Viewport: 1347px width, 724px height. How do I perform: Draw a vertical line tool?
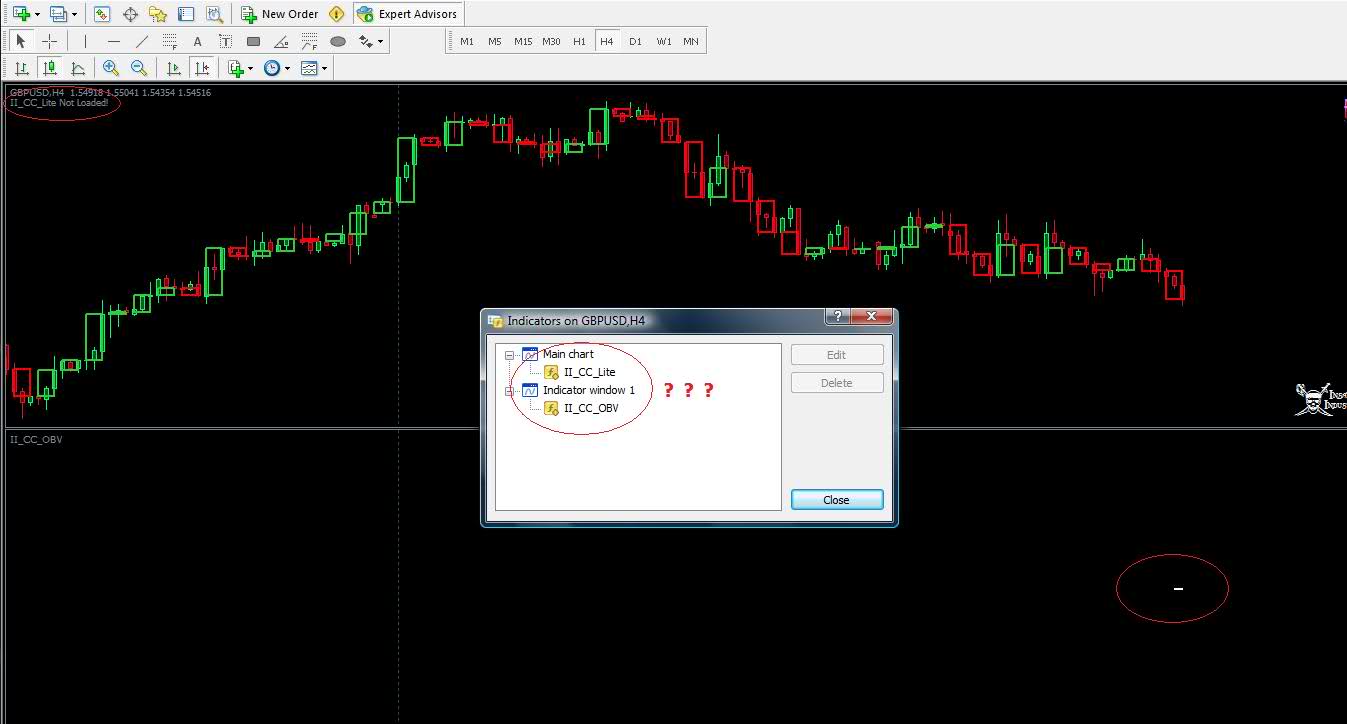[86, 41]
